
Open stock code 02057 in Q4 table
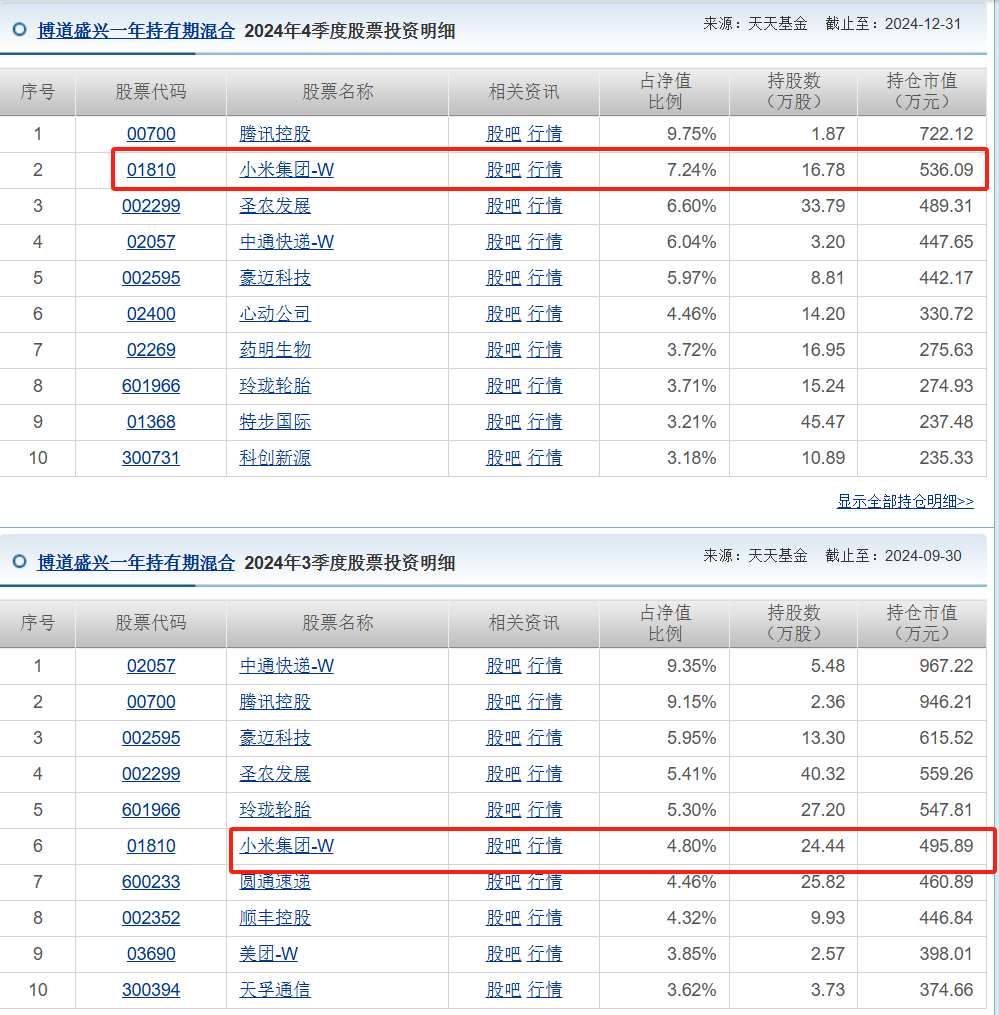coord(151,242)
